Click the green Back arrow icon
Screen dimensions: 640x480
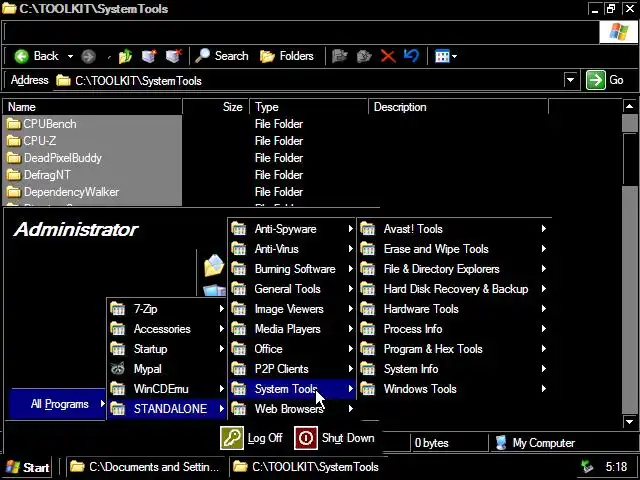coord(21,56)
